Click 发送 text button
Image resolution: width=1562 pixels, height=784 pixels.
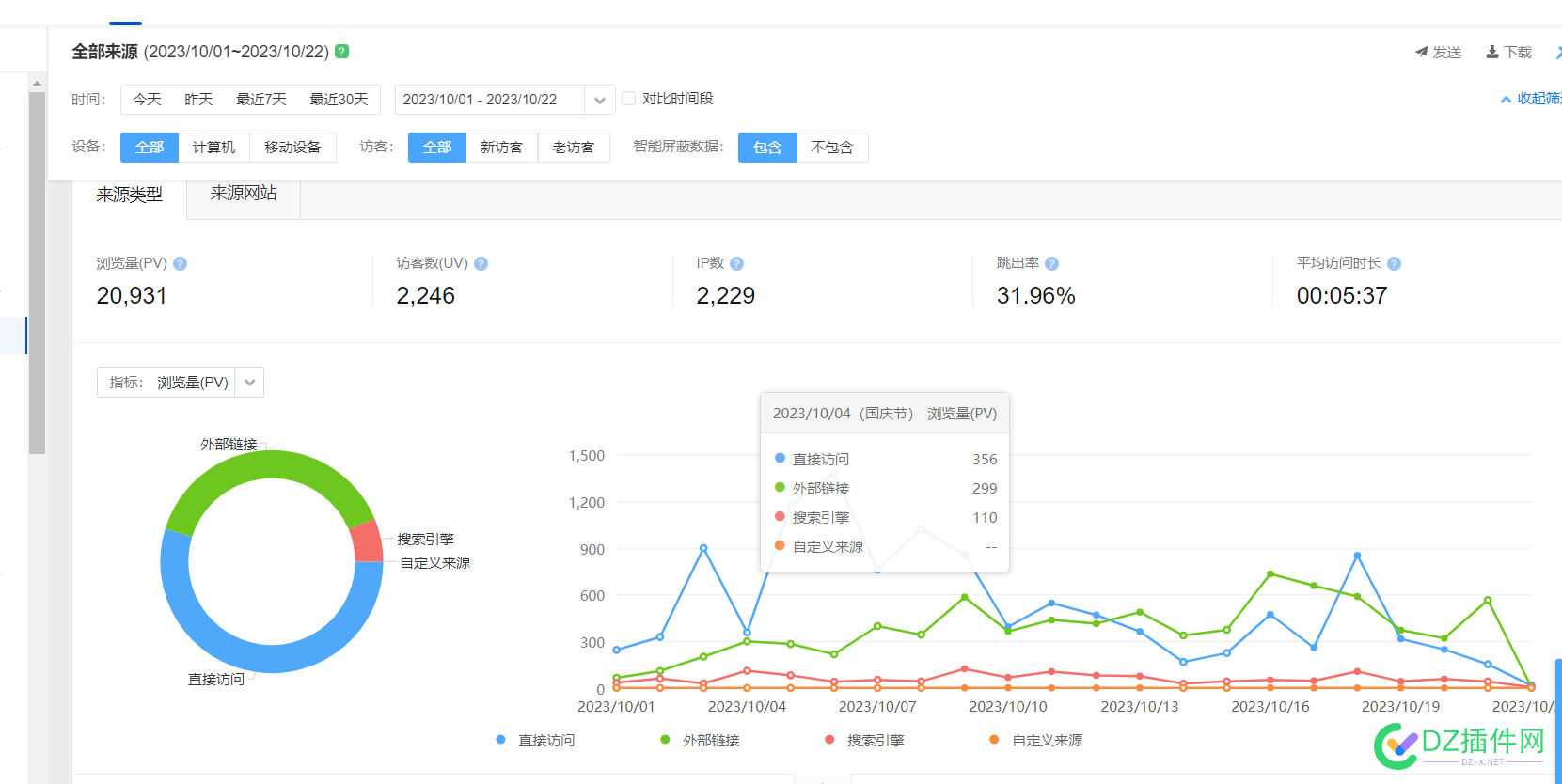click(x=1446, y=53)
